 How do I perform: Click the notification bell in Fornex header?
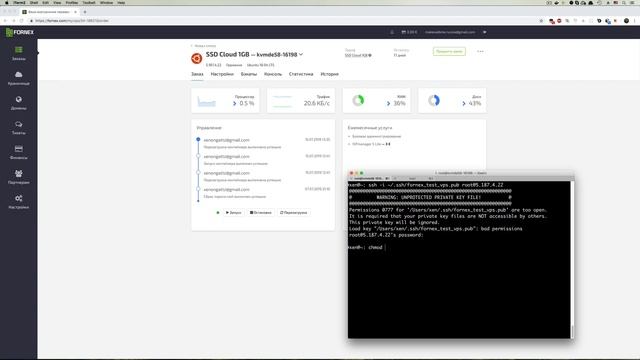392,32
